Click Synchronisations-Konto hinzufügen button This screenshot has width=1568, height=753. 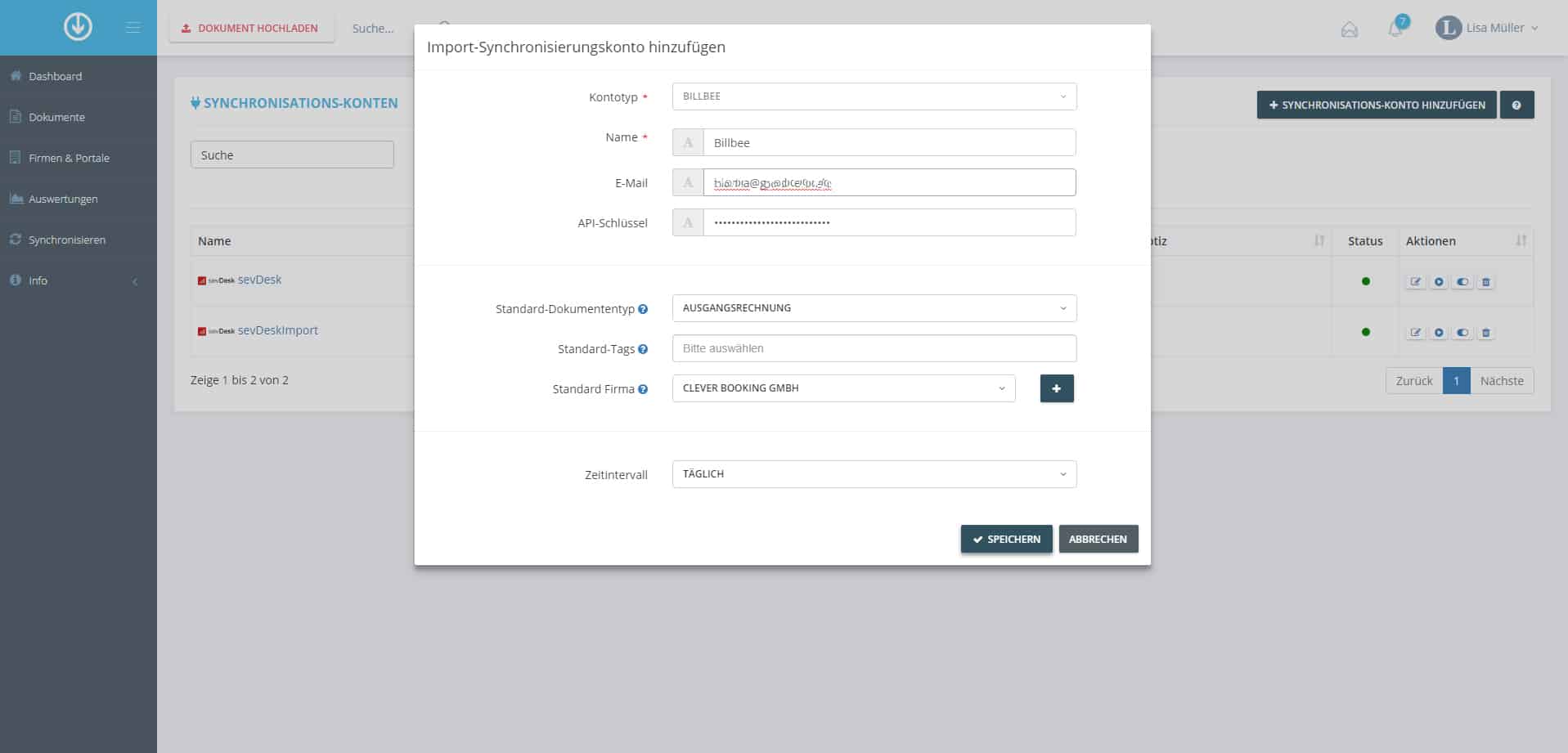click(1377, 105)
